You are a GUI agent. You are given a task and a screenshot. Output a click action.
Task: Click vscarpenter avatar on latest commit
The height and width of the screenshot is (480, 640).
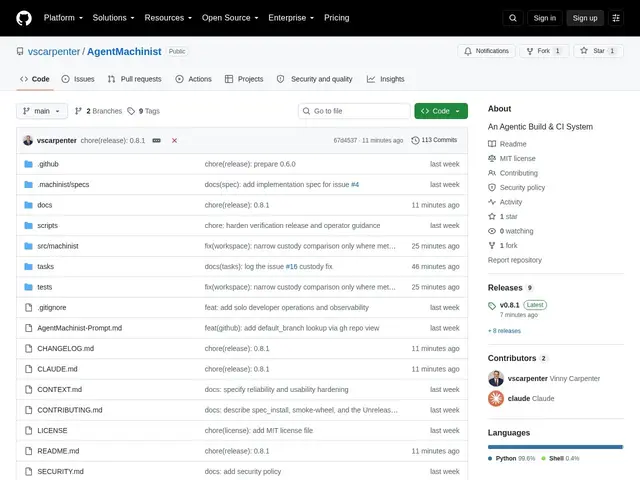pos(28,140)
